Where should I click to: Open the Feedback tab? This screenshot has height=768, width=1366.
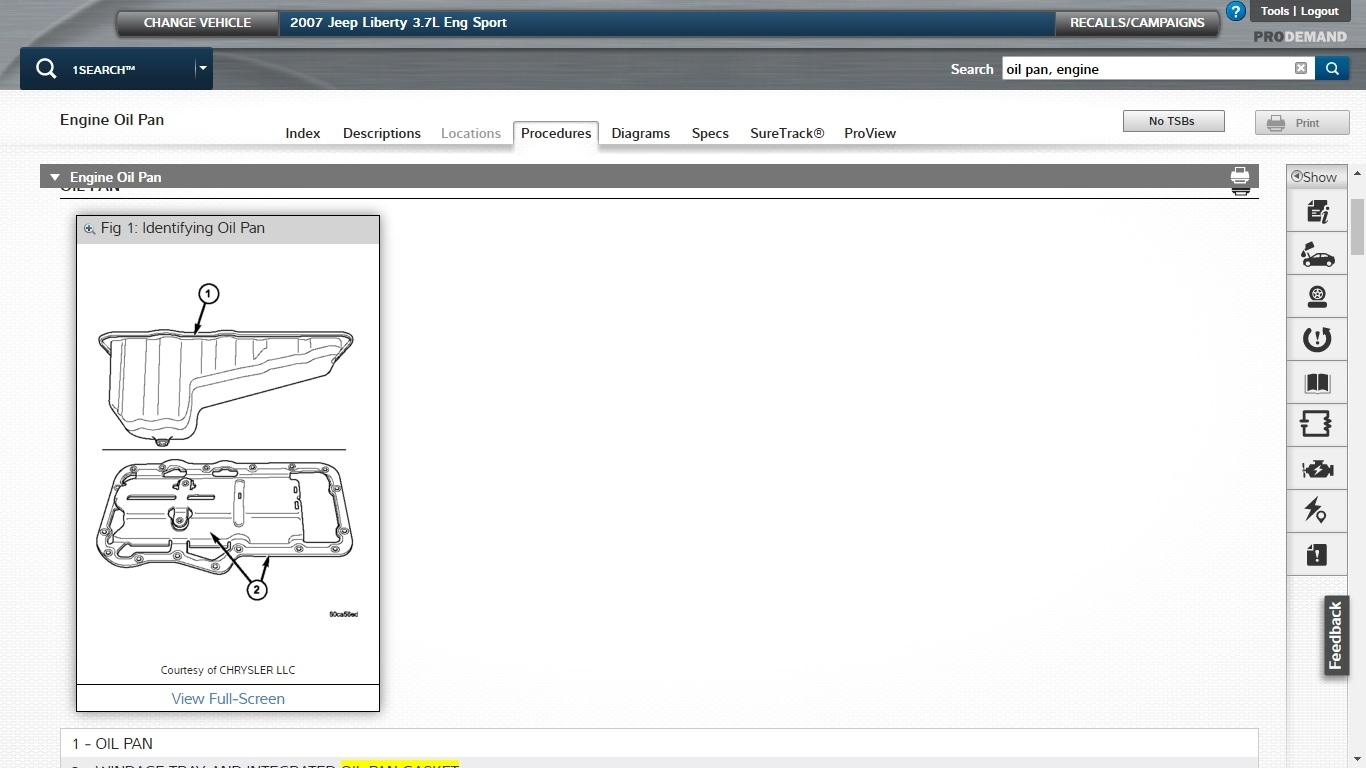pyautogui.click(x=1336, y=636)
